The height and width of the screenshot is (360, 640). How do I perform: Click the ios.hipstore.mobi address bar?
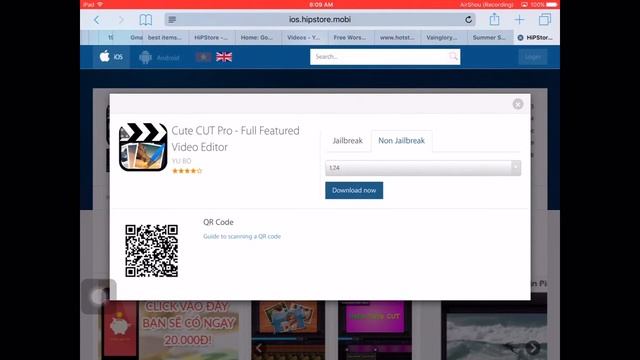point(320,19)
